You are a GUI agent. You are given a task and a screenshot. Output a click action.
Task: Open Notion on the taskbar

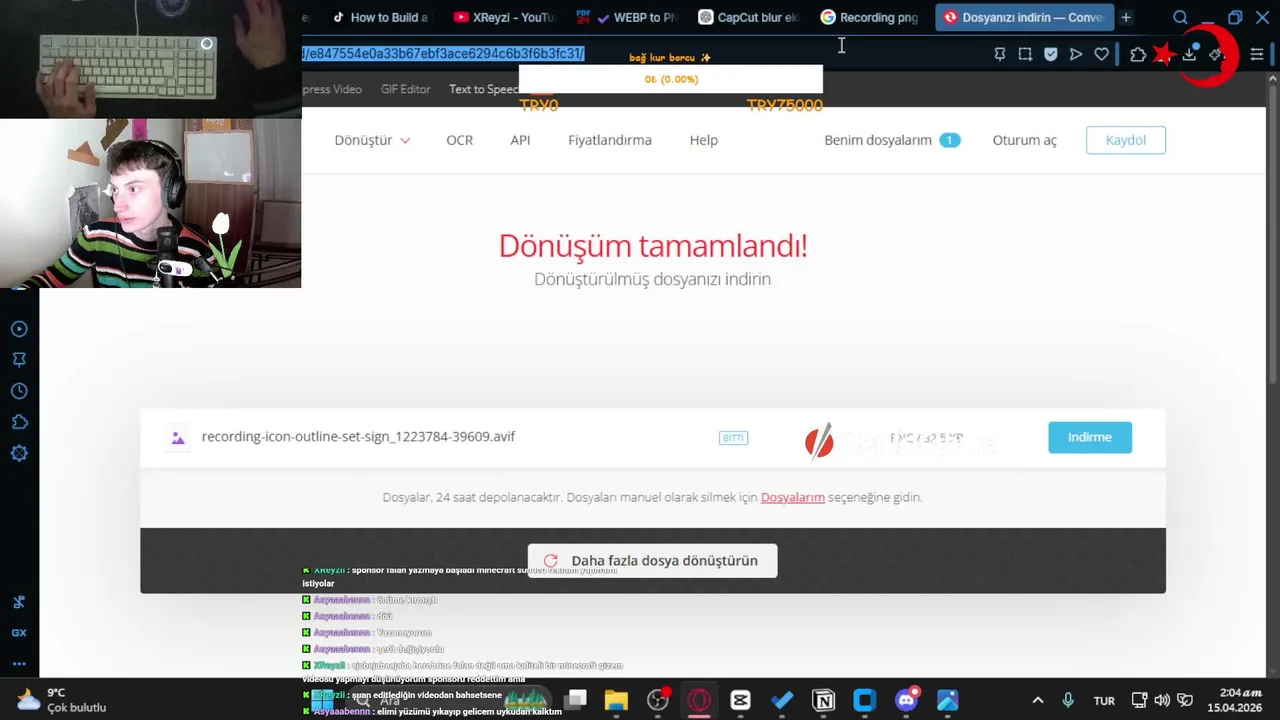824,700
